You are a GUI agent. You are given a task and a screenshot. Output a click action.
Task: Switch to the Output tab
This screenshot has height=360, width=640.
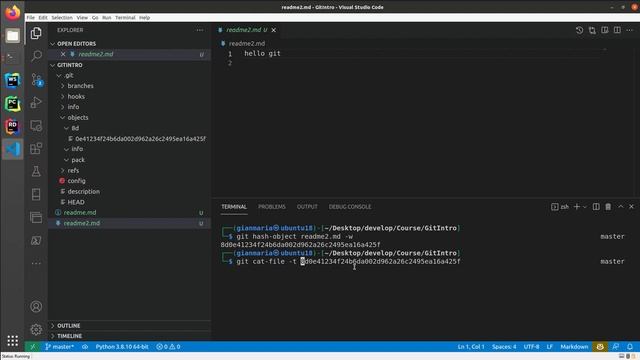tap(307, 207)
